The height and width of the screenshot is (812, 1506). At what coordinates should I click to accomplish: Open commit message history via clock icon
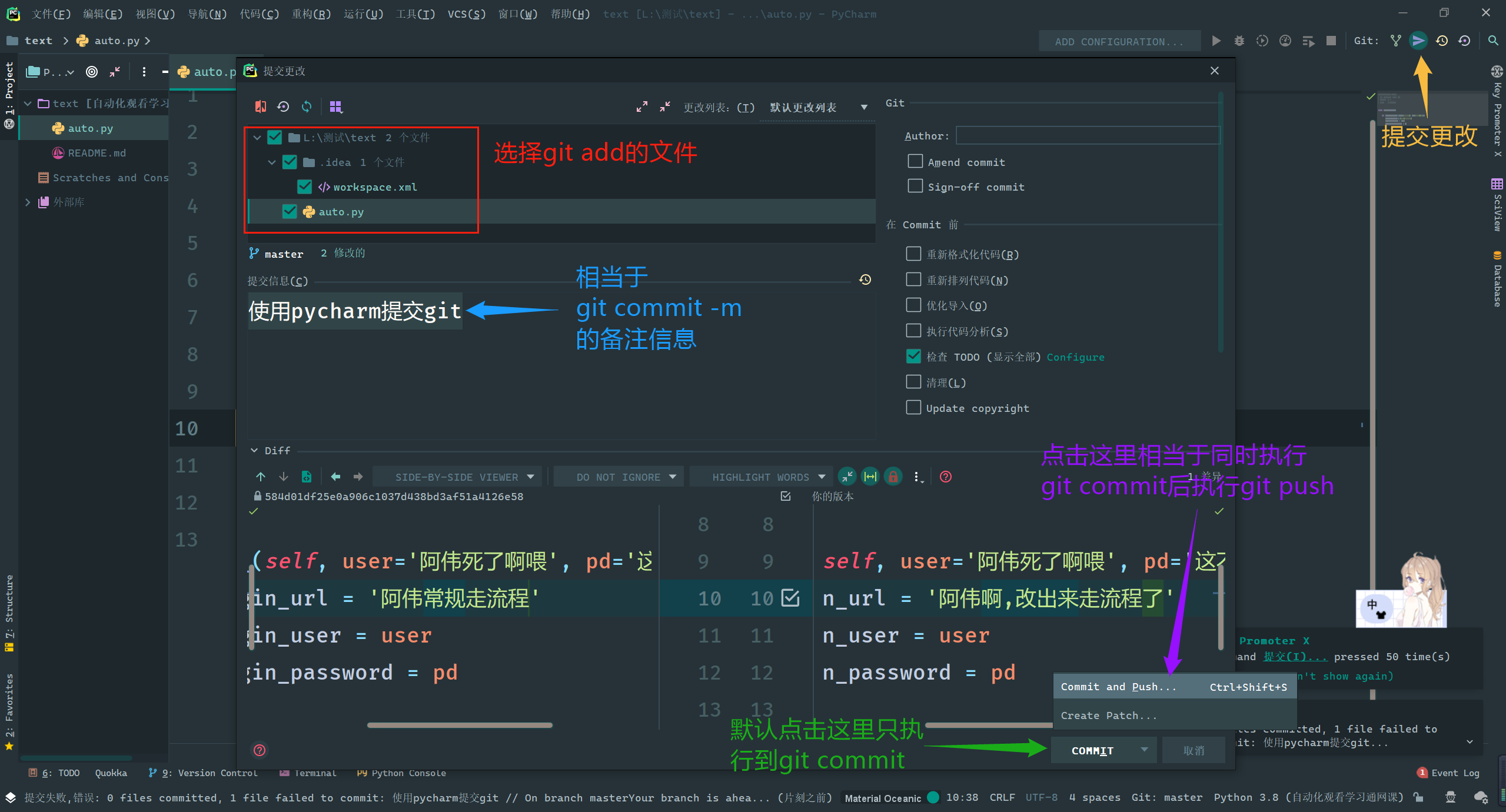pos(865,279)
